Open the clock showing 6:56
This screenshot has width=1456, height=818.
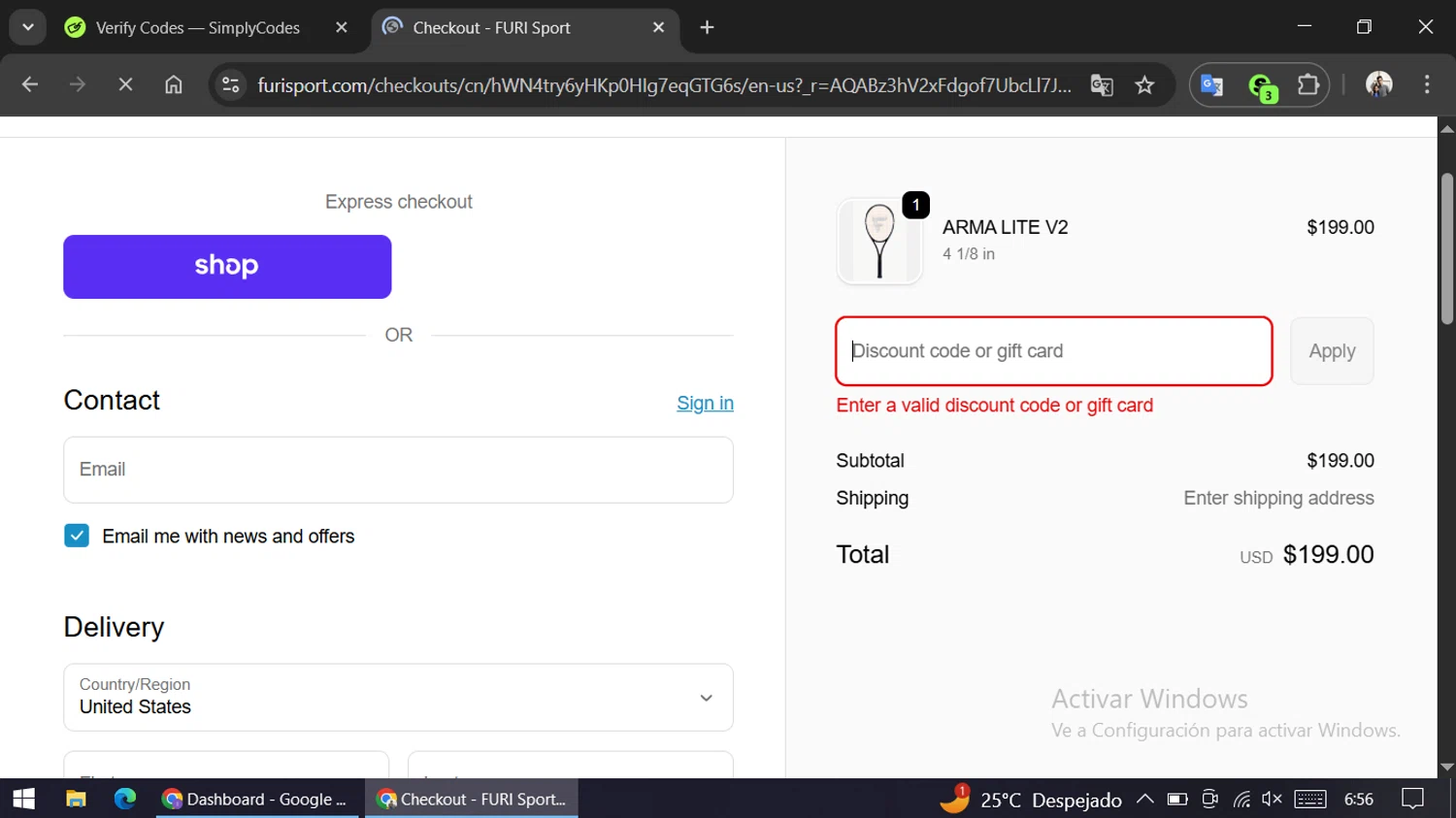(1359, 799)
